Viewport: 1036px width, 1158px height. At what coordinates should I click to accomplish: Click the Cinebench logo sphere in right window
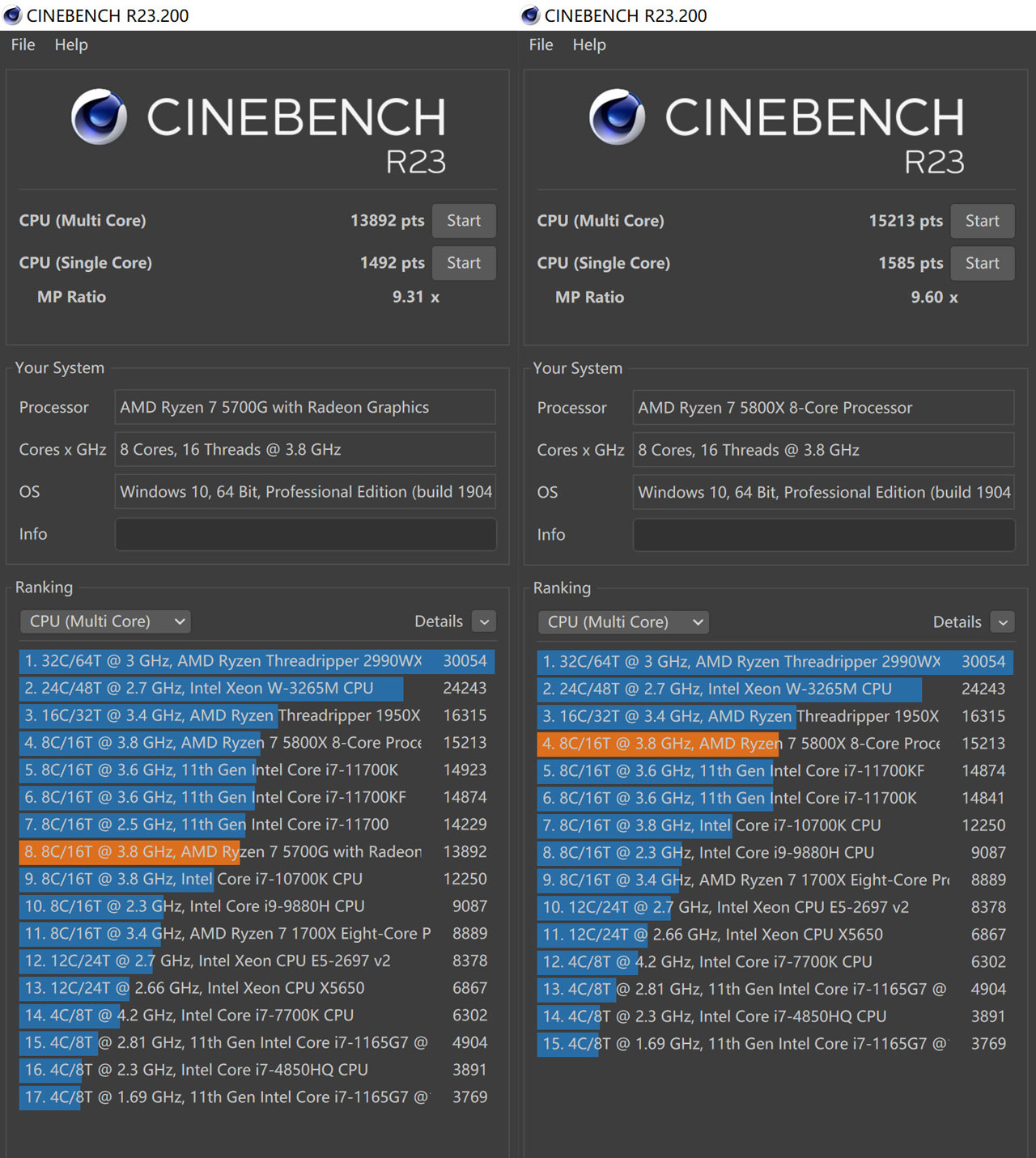point(617,117)
